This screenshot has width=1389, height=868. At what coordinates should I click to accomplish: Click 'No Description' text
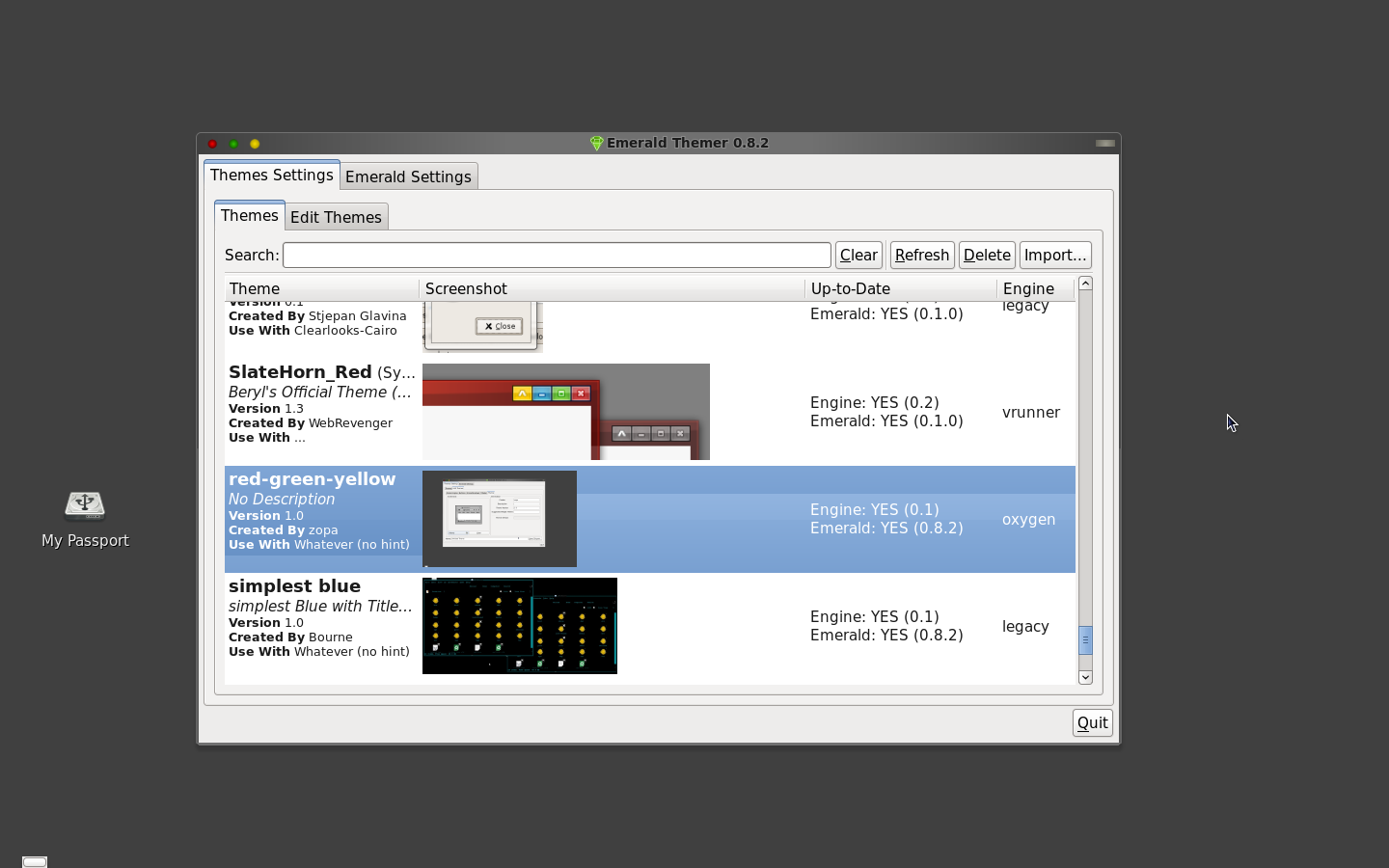(x=282, y=499)
